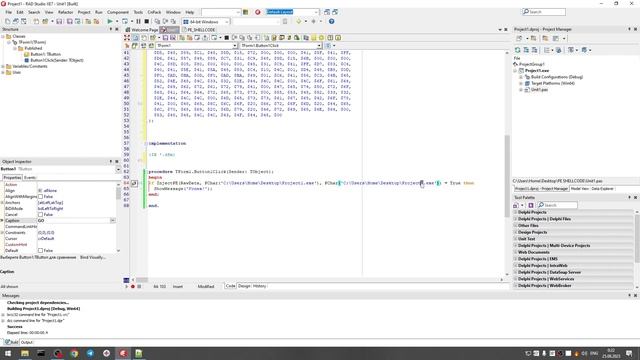Click the Object Inspector vertical scrollbar thumb

[118, 194]
